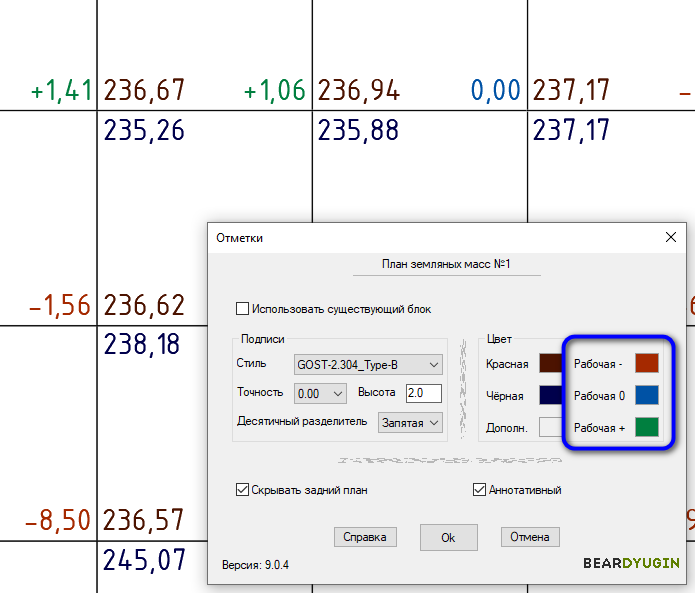Image resolution: width=695 pixels, height=593 pixels.
Task: Pick the 'Красная' color swatch
Action: pyautogui.click(x=550, y=364)
